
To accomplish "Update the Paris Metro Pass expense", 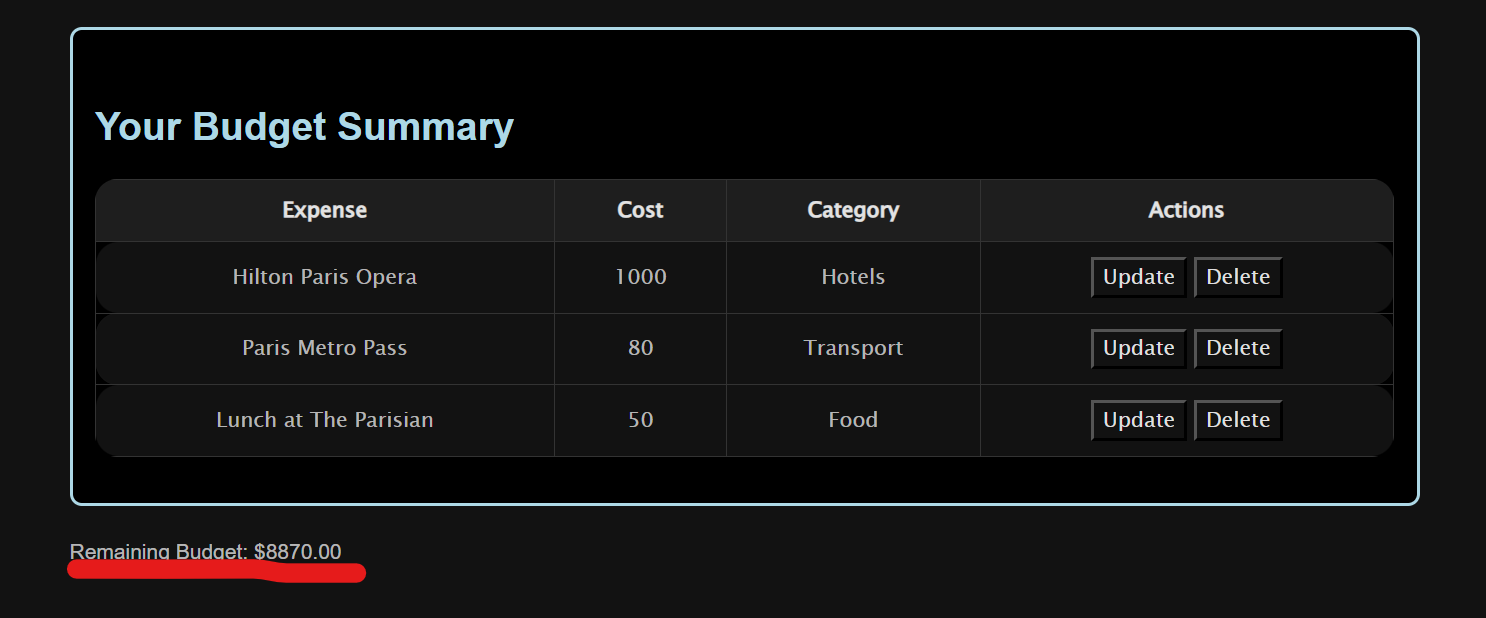I will (1138, 348).
